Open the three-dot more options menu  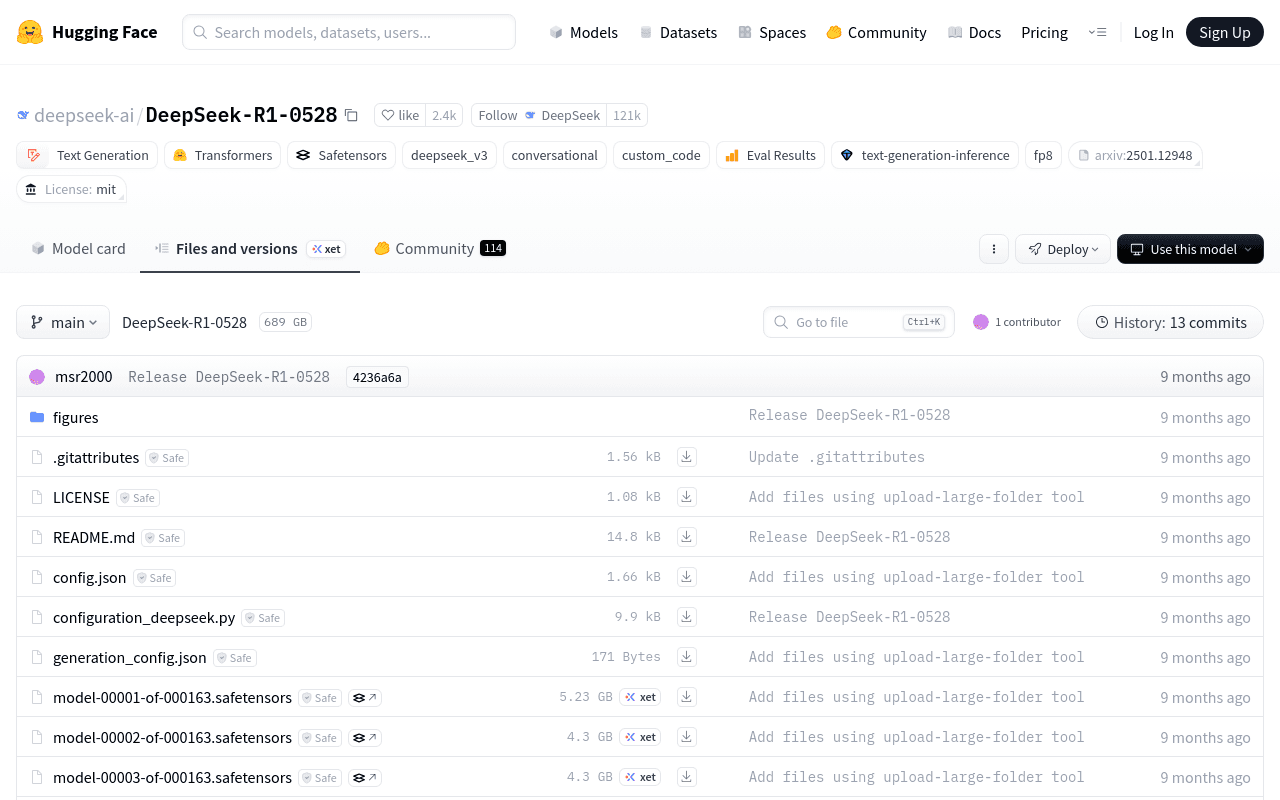993,249
